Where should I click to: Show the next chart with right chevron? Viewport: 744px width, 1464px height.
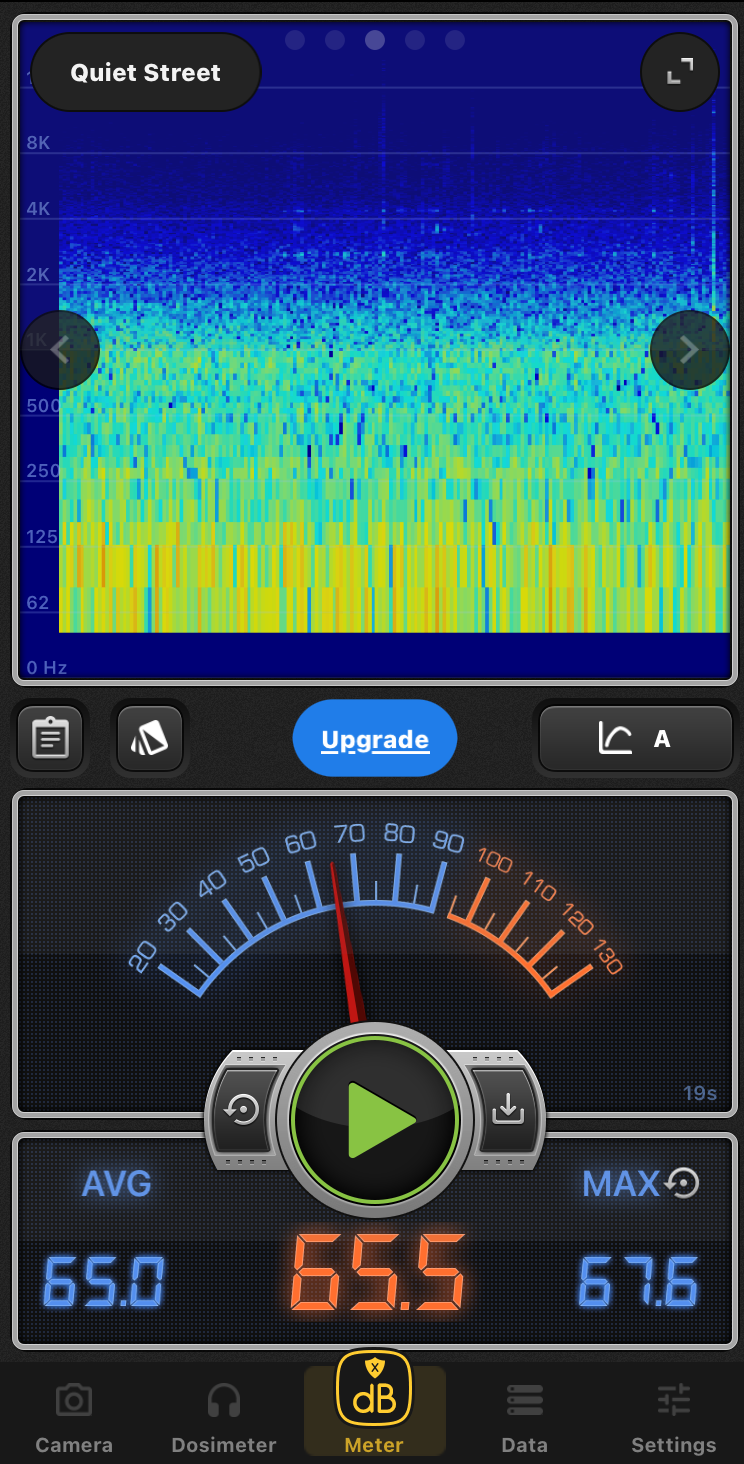tap(689, 350)
